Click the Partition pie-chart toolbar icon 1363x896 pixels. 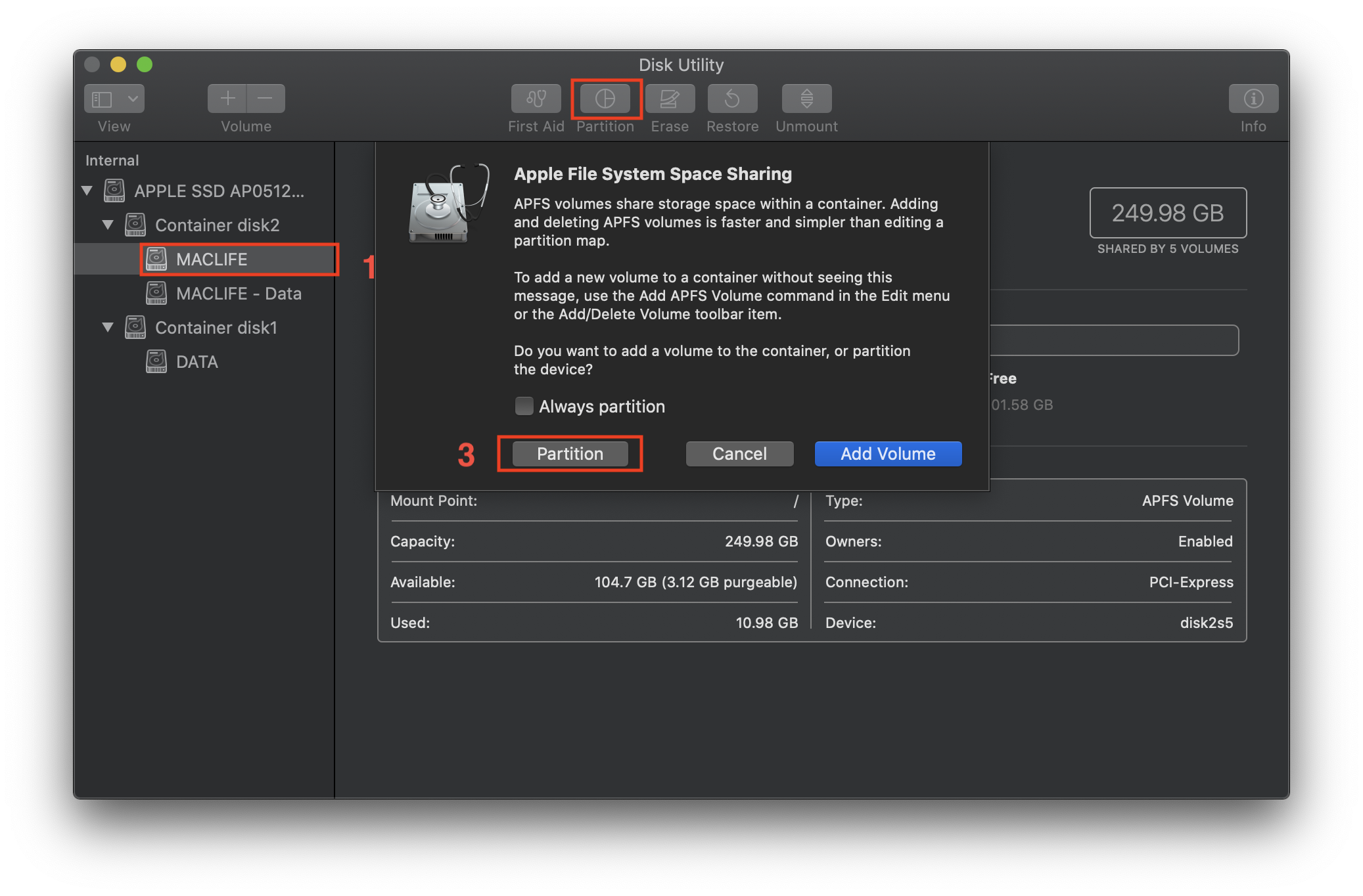tap(605, 99)
